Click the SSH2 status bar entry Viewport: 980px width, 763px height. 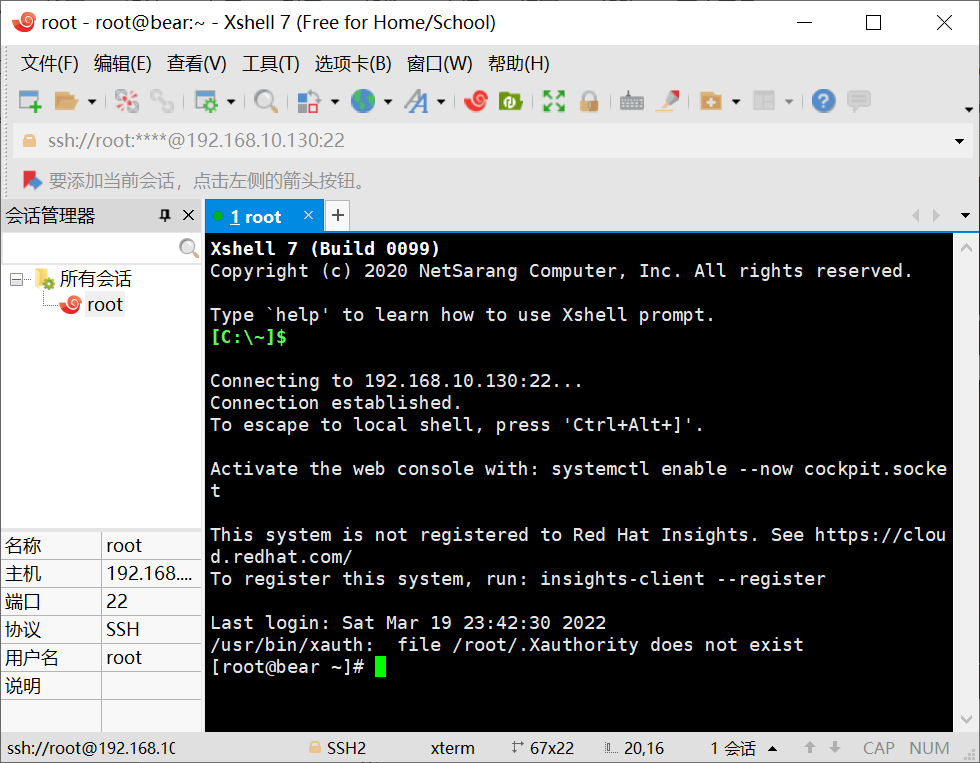(x=338, y=748)
